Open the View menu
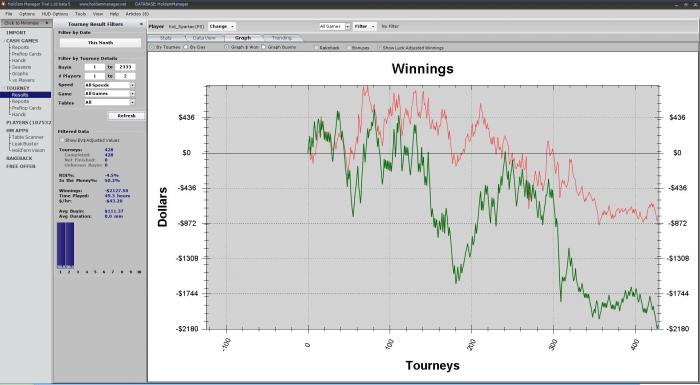Screen dimensions: 700x385 click(x=98, y=14)
